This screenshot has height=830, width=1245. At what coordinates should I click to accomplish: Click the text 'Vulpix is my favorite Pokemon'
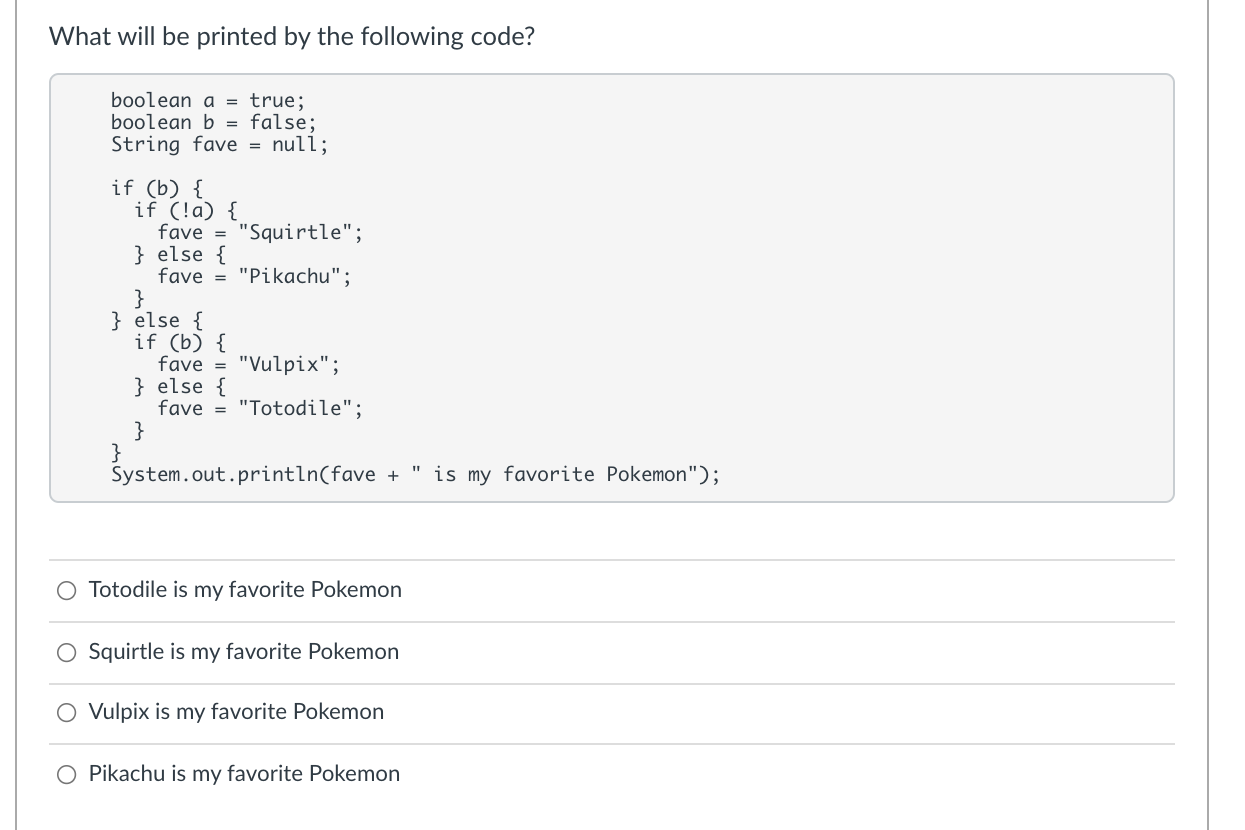236,712
